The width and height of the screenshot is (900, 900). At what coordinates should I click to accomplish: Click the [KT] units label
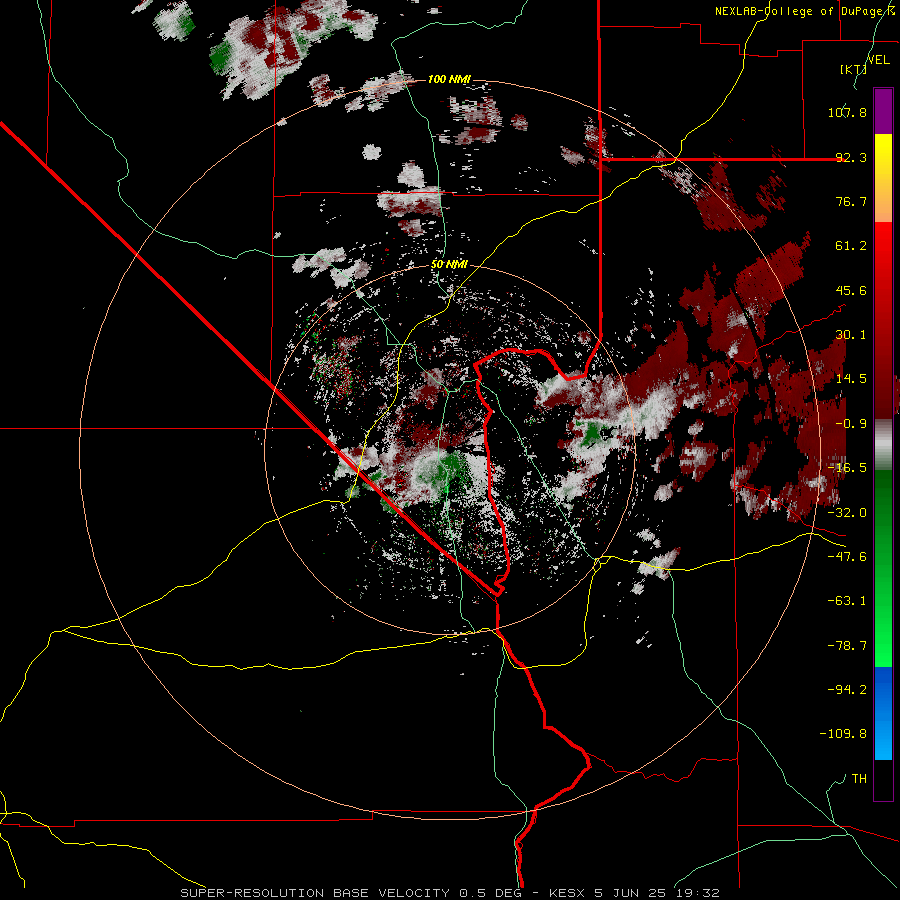click(853, 69)
